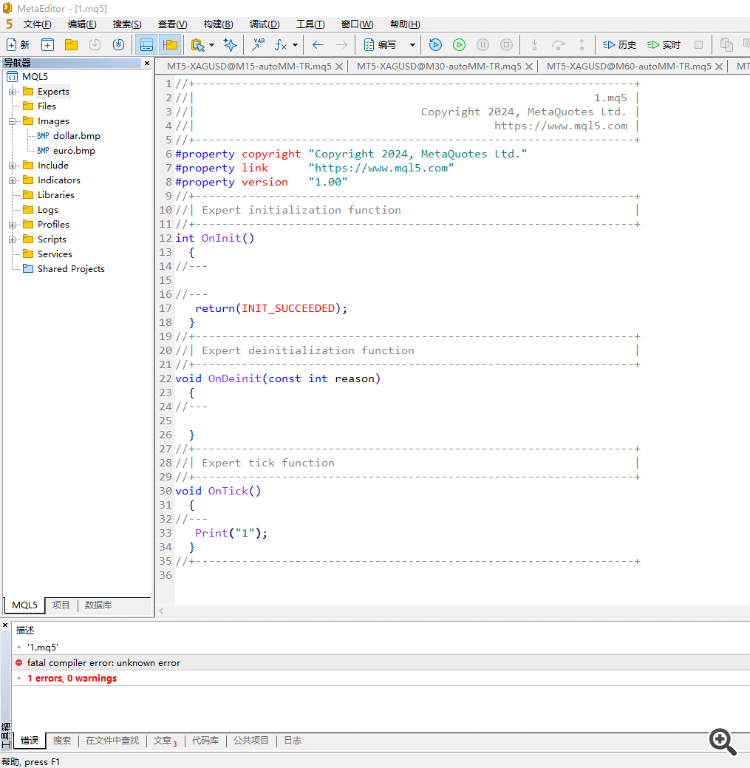Open the 帮助(H) menu
This screenshot has height=768, width=750.
pyautogui.click(x=405, y=24)
